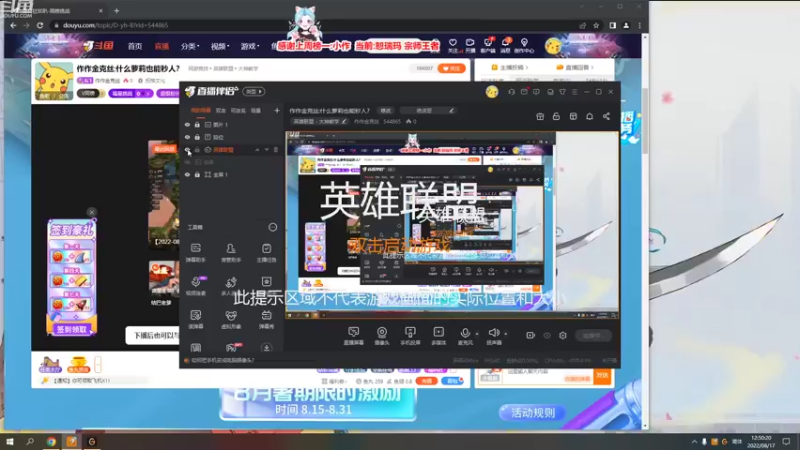Select the fourth scene tab
800x450 pixels.
(256, 110)
